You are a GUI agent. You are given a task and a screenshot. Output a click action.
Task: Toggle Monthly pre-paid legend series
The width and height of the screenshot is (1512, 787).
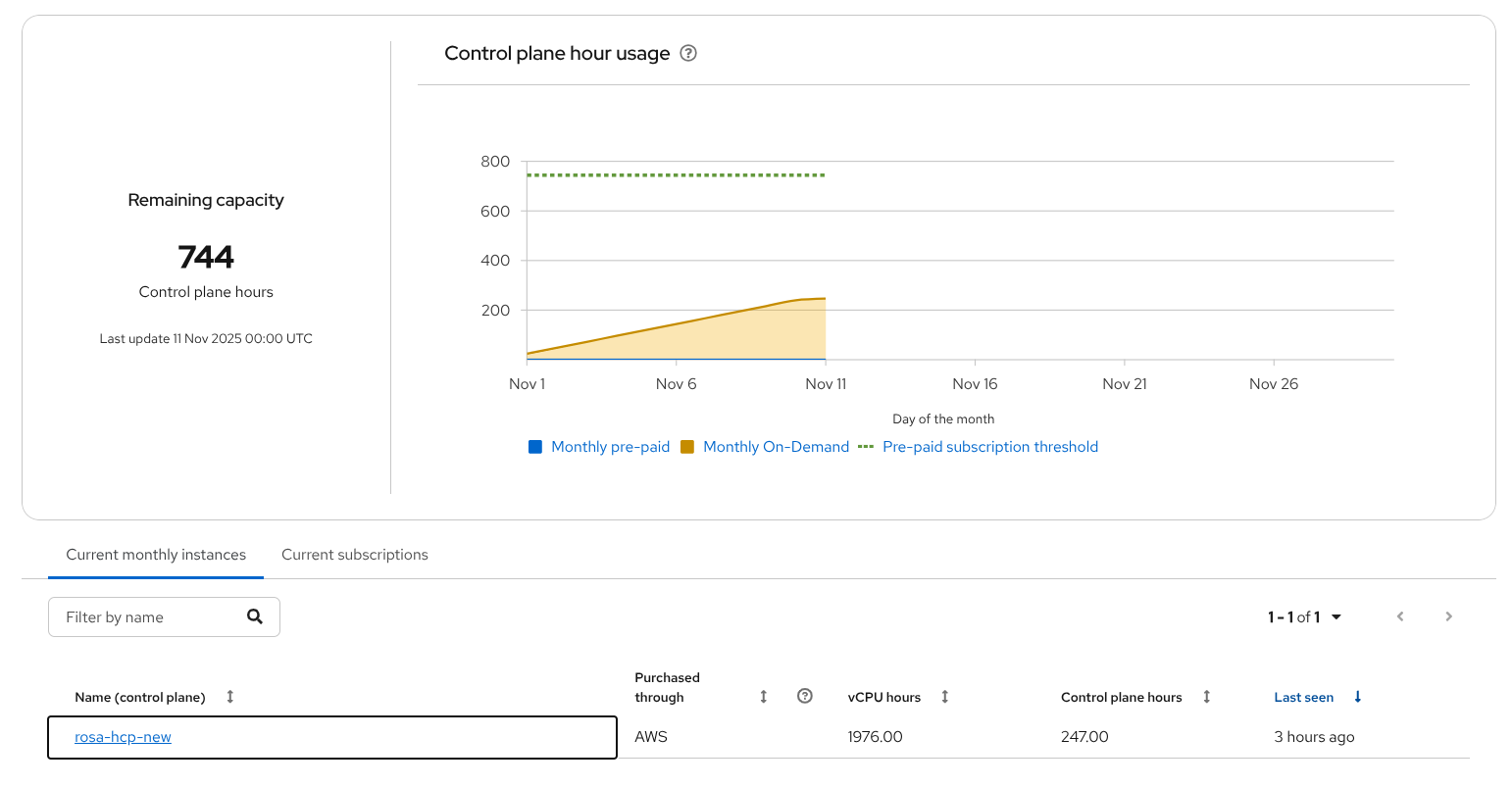tap(610, 447)
